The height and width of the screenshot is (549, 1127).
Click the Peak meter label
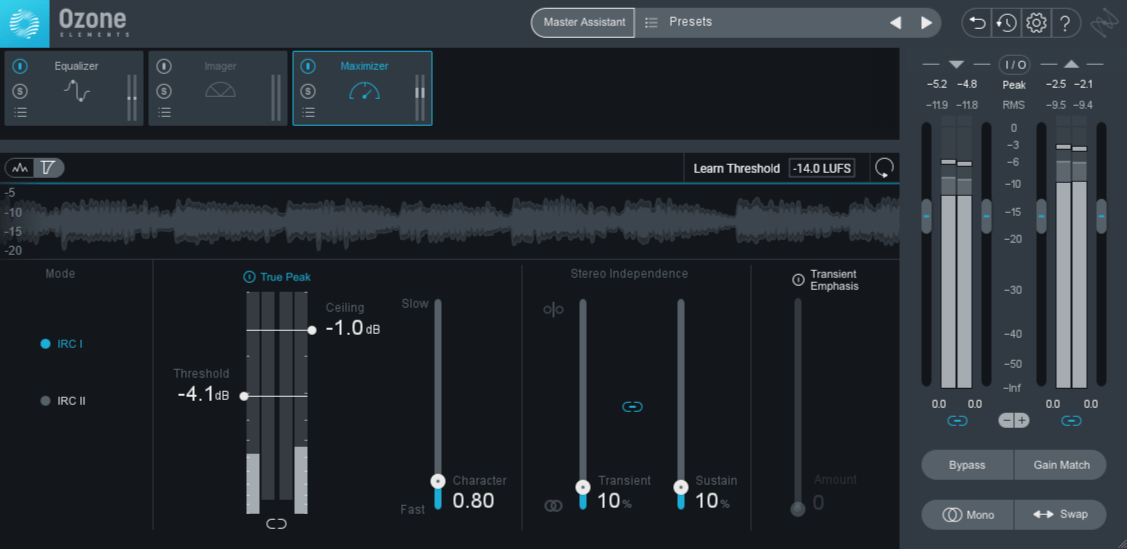[1014, 85]
